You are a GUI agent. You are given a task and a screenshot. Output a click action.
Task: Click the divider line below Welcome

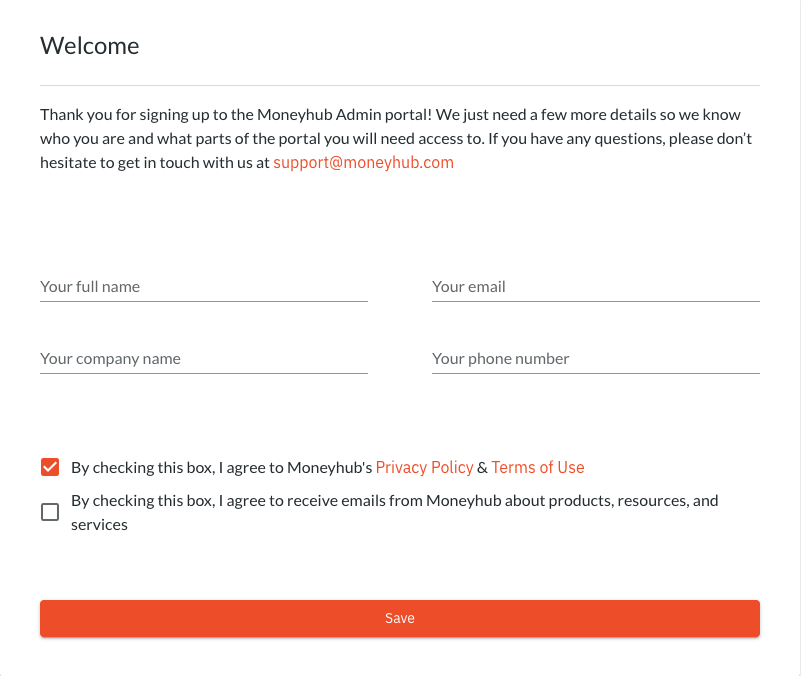[400, 85]
